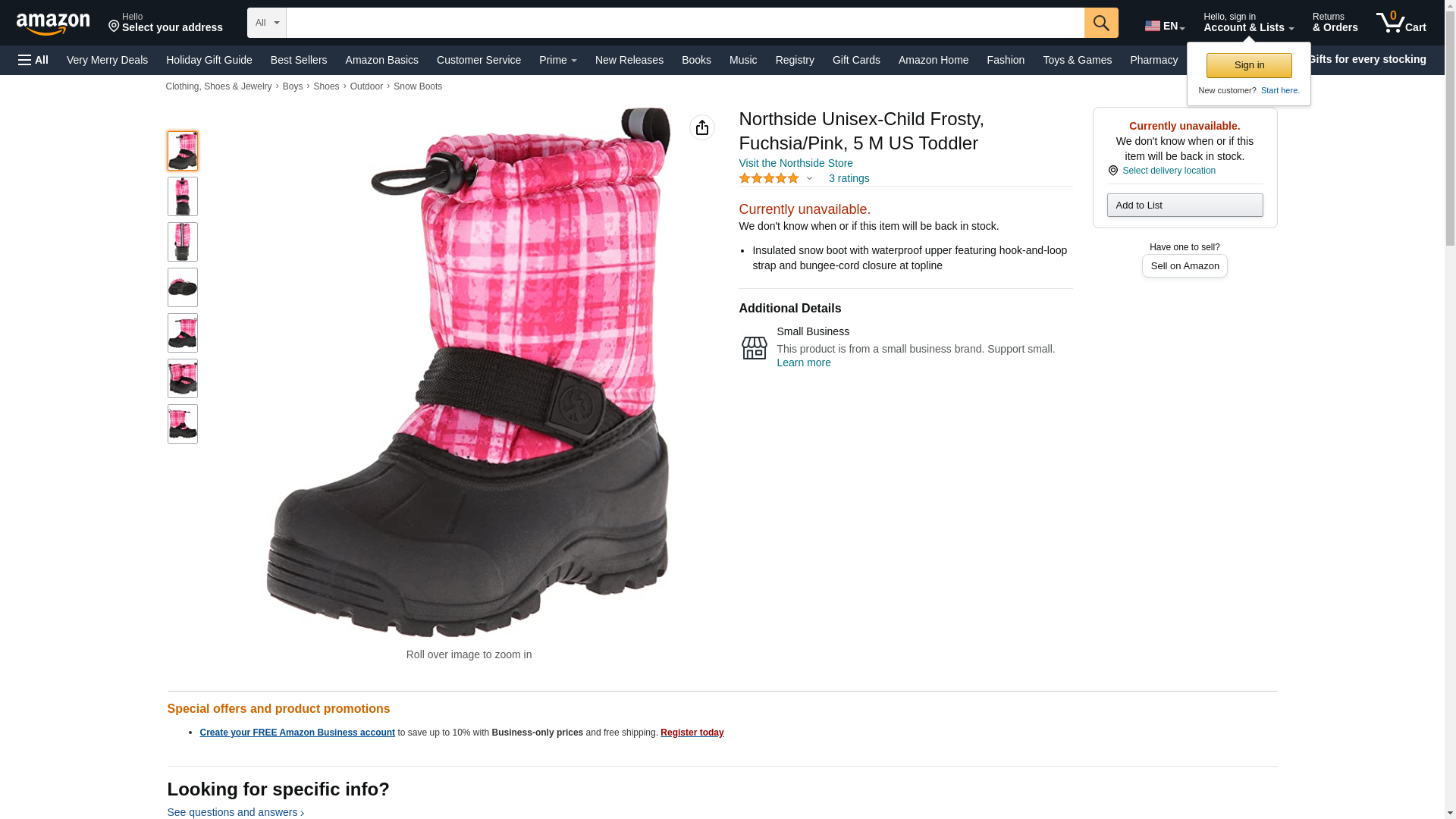
Task: Click the five-star rating icon
Action: click(x=769, y=178)
